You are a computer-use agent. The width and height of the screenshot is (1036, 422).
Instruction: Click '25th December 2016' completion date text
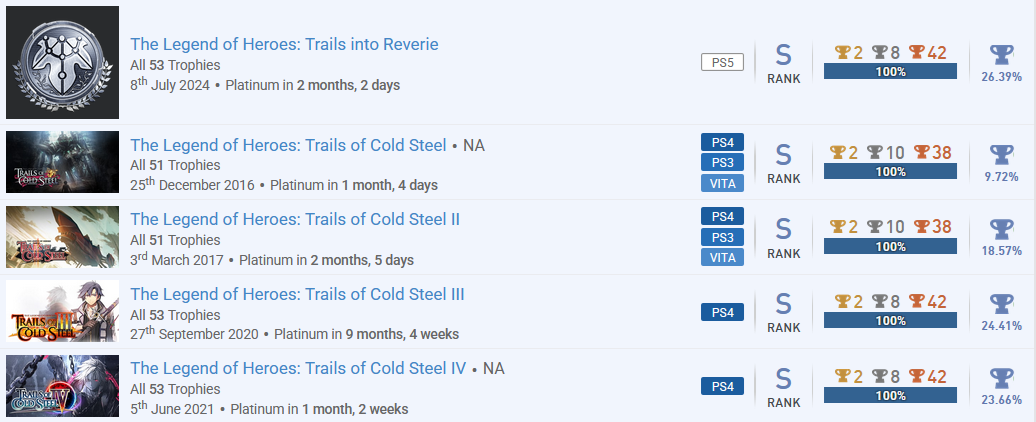(192, 184)
